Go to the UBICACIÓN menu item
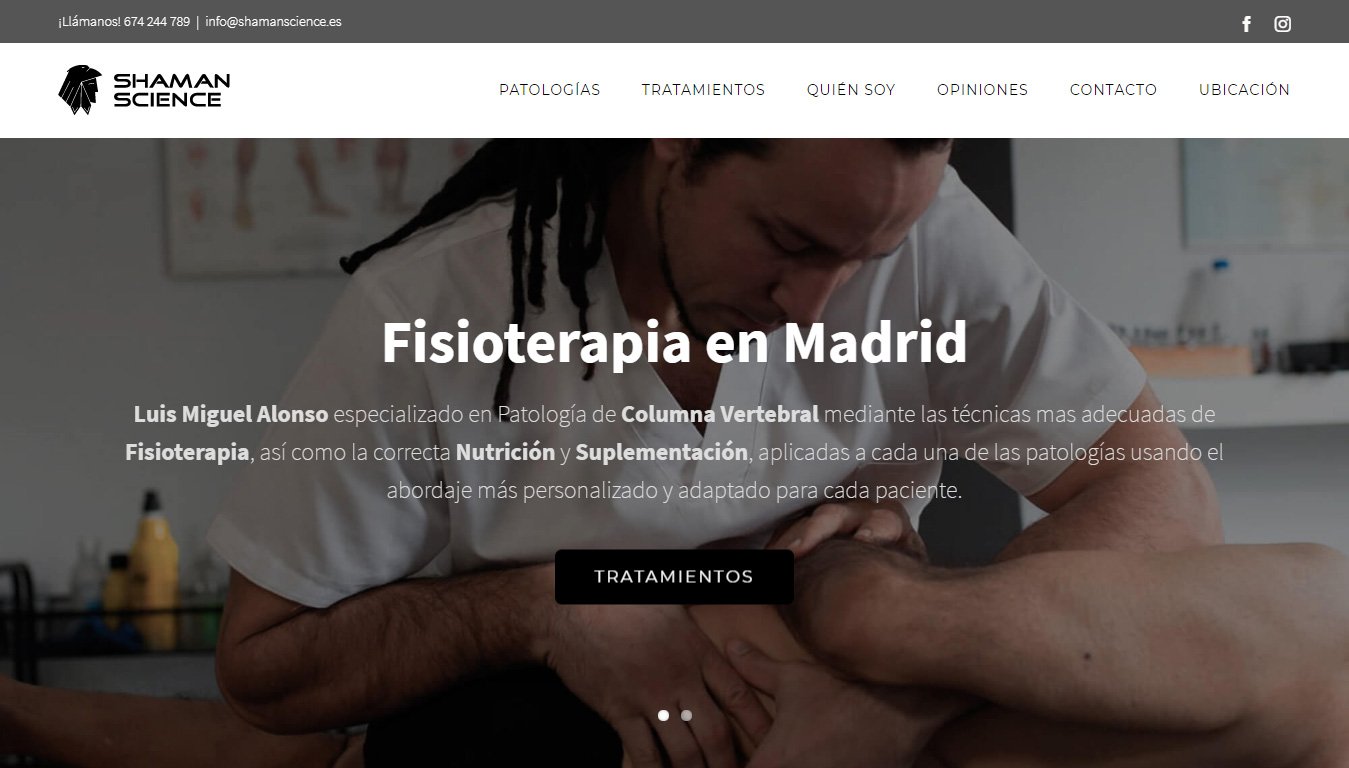1349x768 pixels. coord(1244,90)
